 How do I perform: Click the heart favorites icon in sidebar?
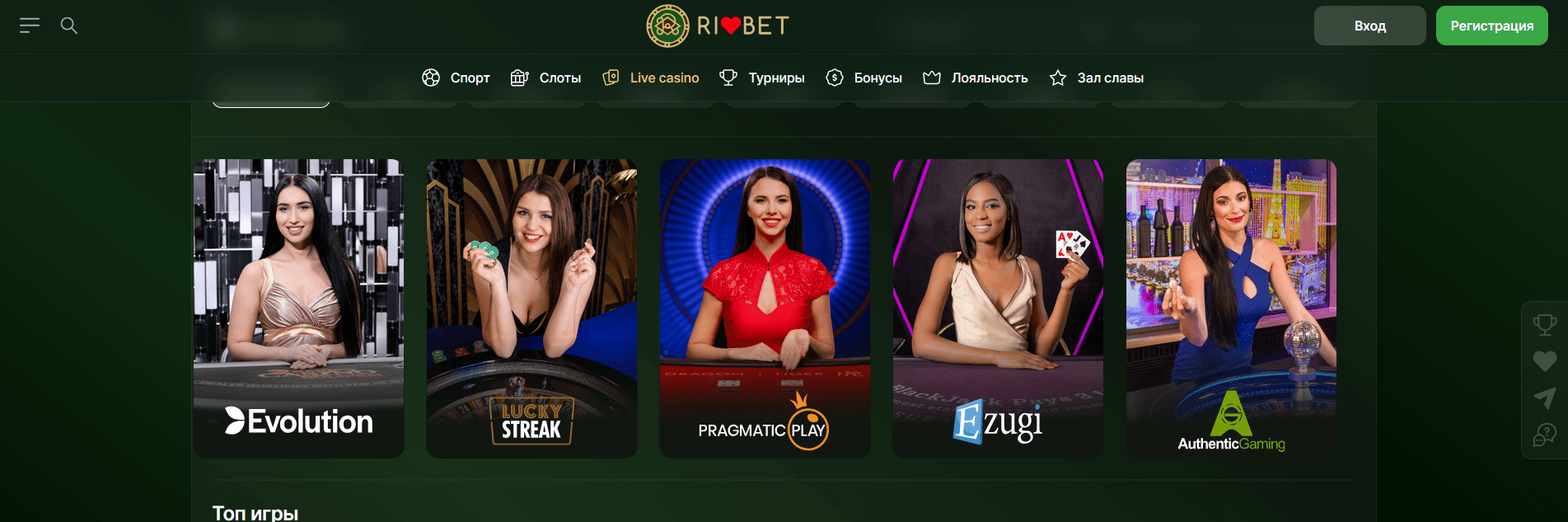click(1545, 361)
